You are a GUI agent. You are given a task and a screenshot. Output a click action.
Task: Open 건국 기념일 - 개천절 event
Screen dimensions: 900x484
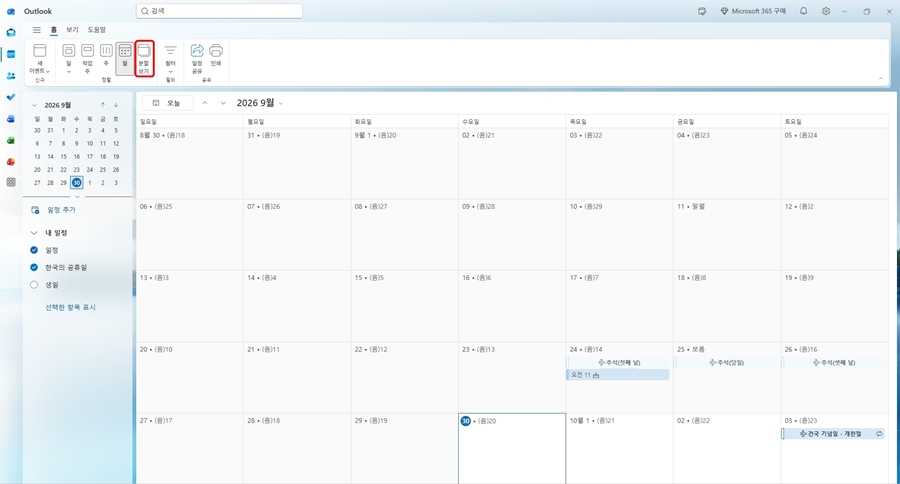click(833, 434)
